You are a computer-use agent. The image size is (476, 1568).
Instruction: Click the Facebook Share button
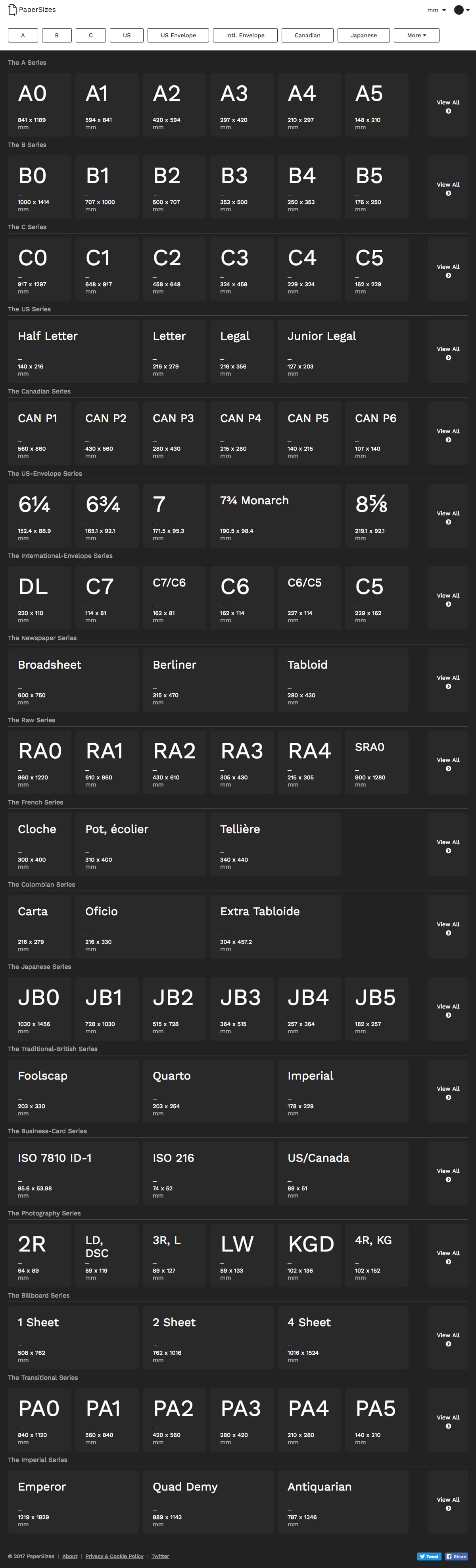coord(456,1556)
